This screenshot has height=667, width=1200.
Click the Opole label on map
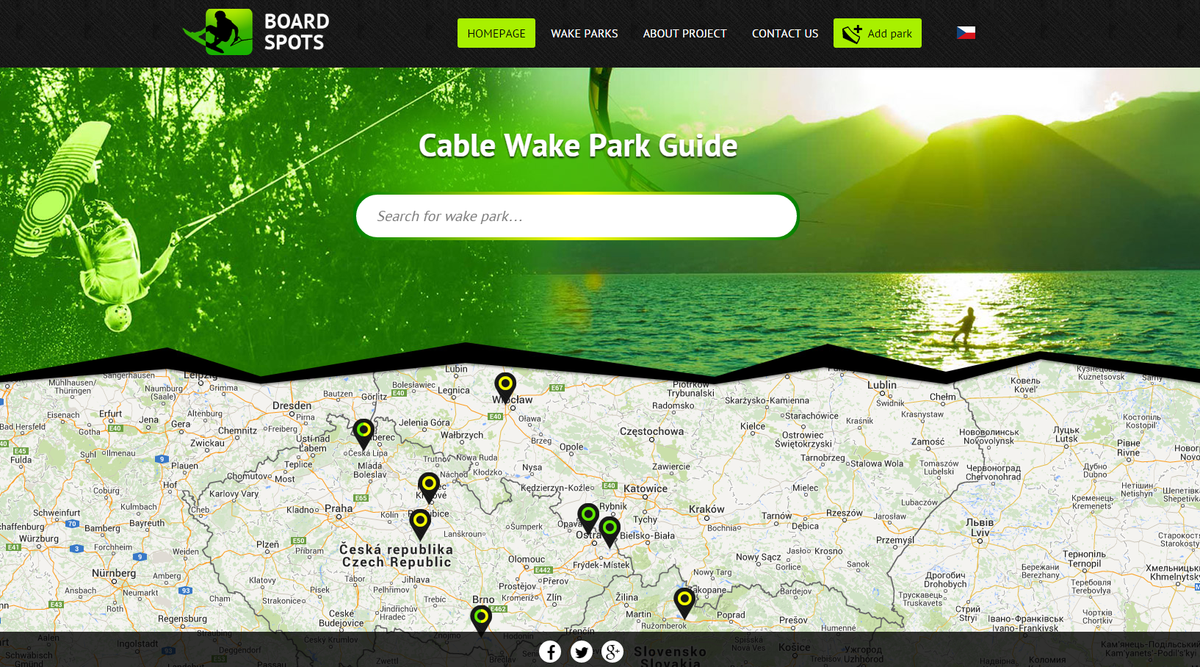coord(571,447)
